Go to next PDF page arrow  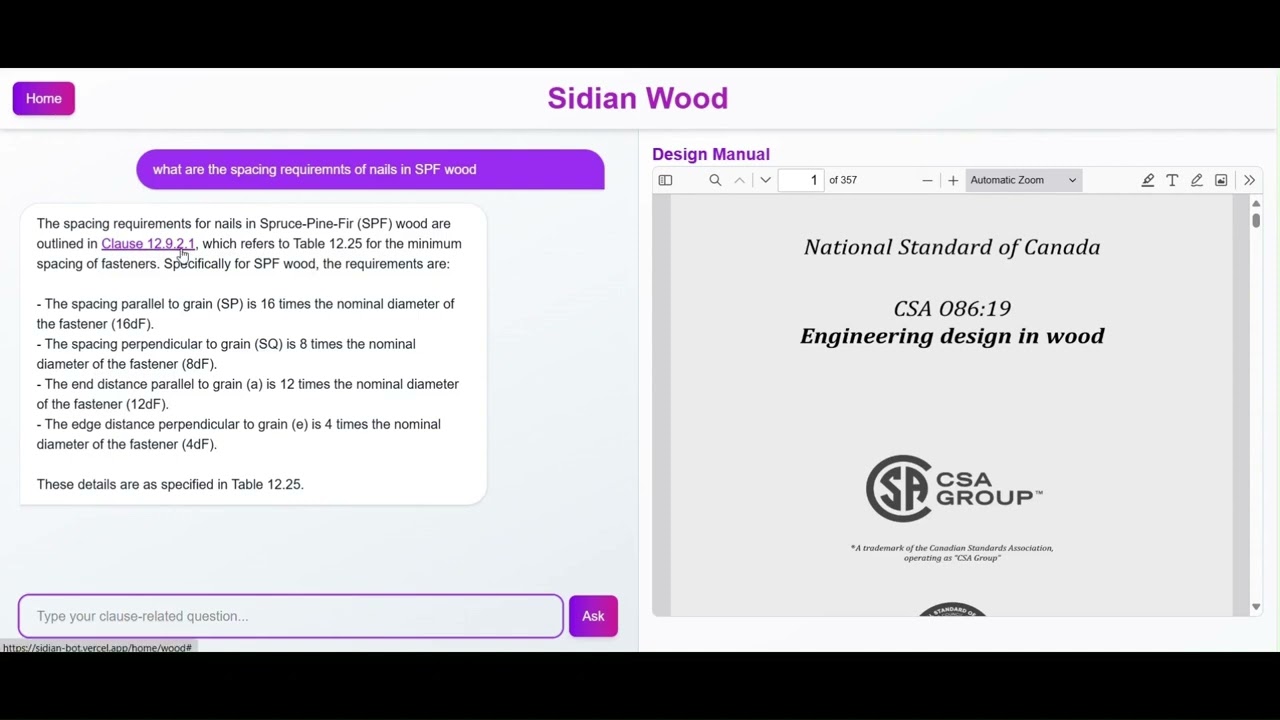coord(766,180)
